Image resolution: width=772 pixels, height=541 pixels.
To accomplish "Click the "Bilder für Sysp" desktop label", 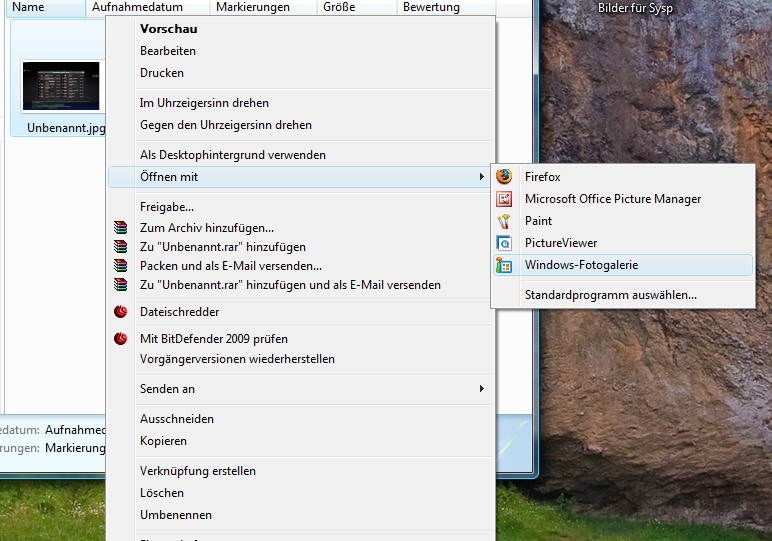I will click(x=635, y=8).
